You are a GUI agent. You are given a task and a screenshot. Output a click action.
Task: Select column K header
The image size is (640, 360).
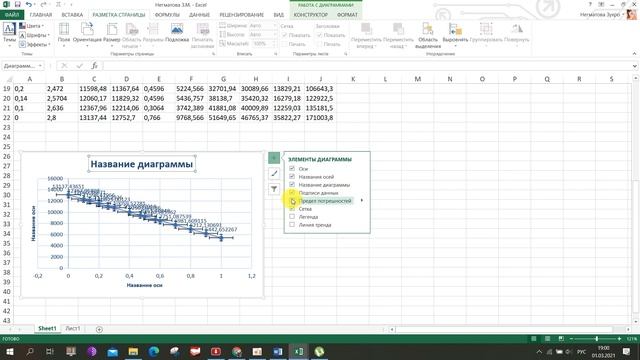[353, 79]
